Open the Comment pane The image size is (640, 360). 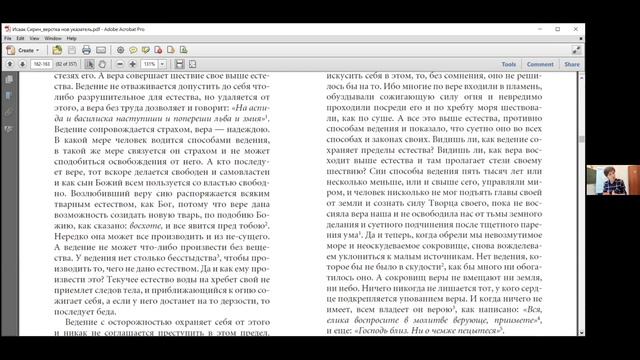click(540, 64)
